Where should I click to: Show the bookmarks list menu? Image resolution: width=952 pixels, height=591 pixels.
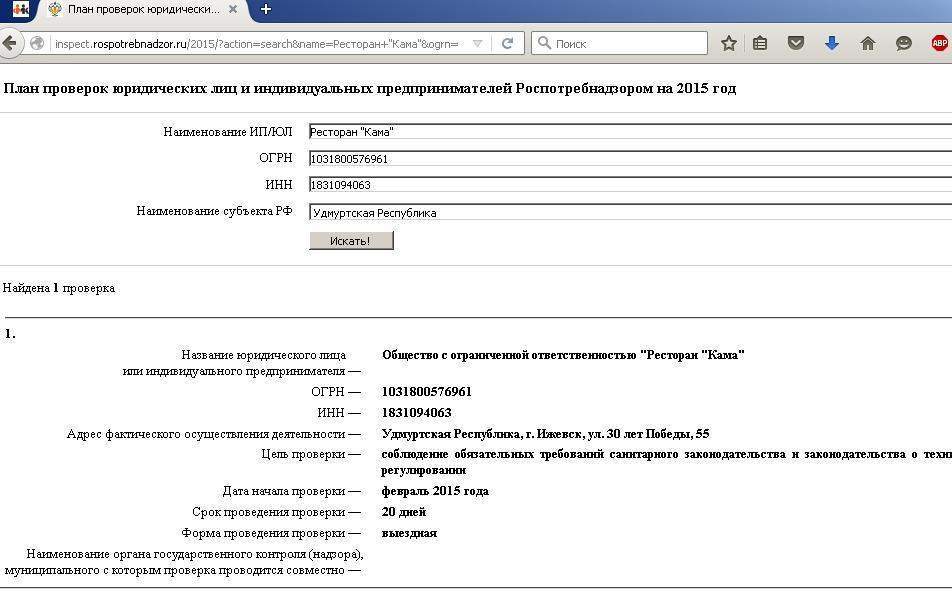(760, 43)
